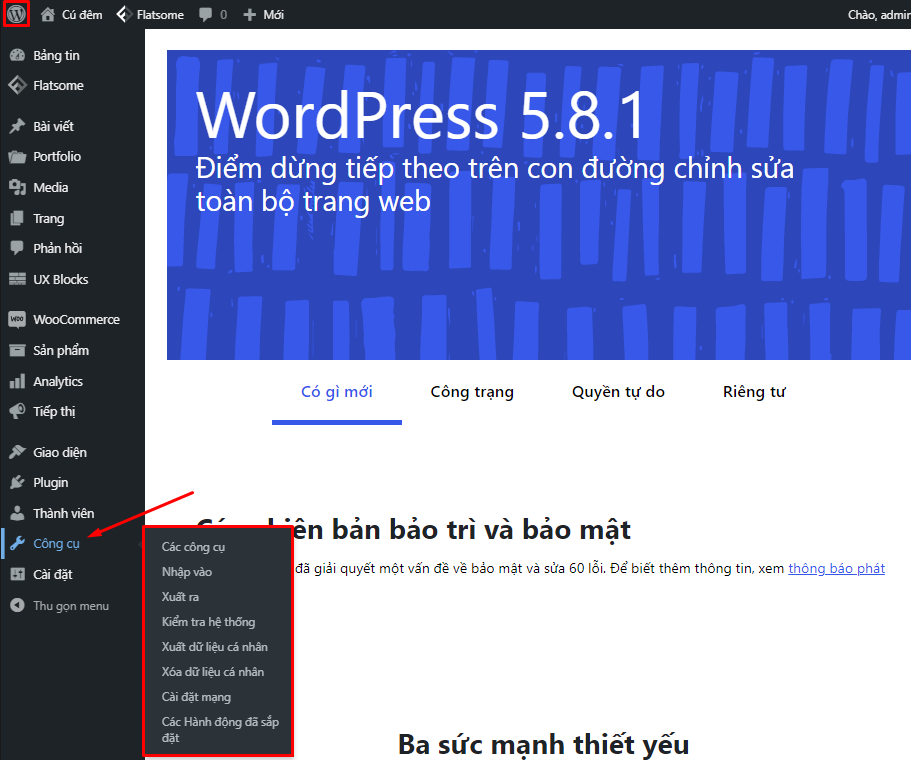The image size is (911, 760).
Task: Open Các Hành động đã sắp đặt
Action: [x=220, y=729]
